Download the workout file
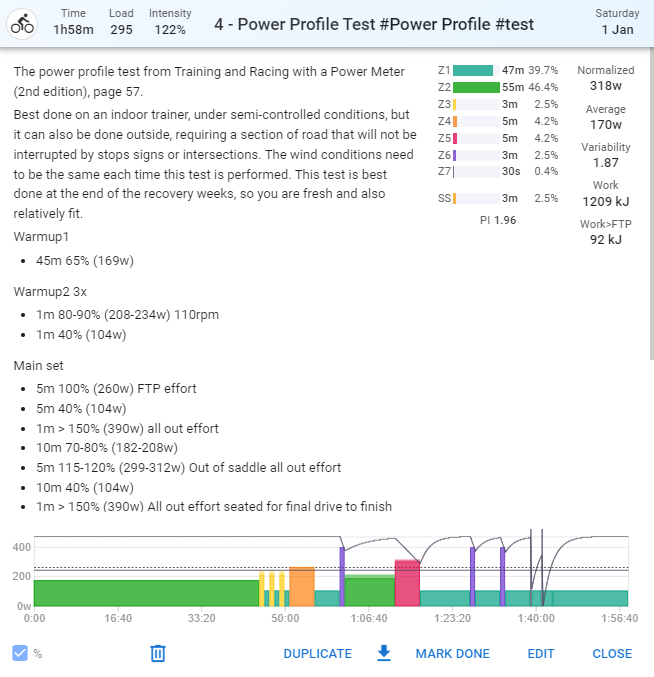 tap(384, 653)
